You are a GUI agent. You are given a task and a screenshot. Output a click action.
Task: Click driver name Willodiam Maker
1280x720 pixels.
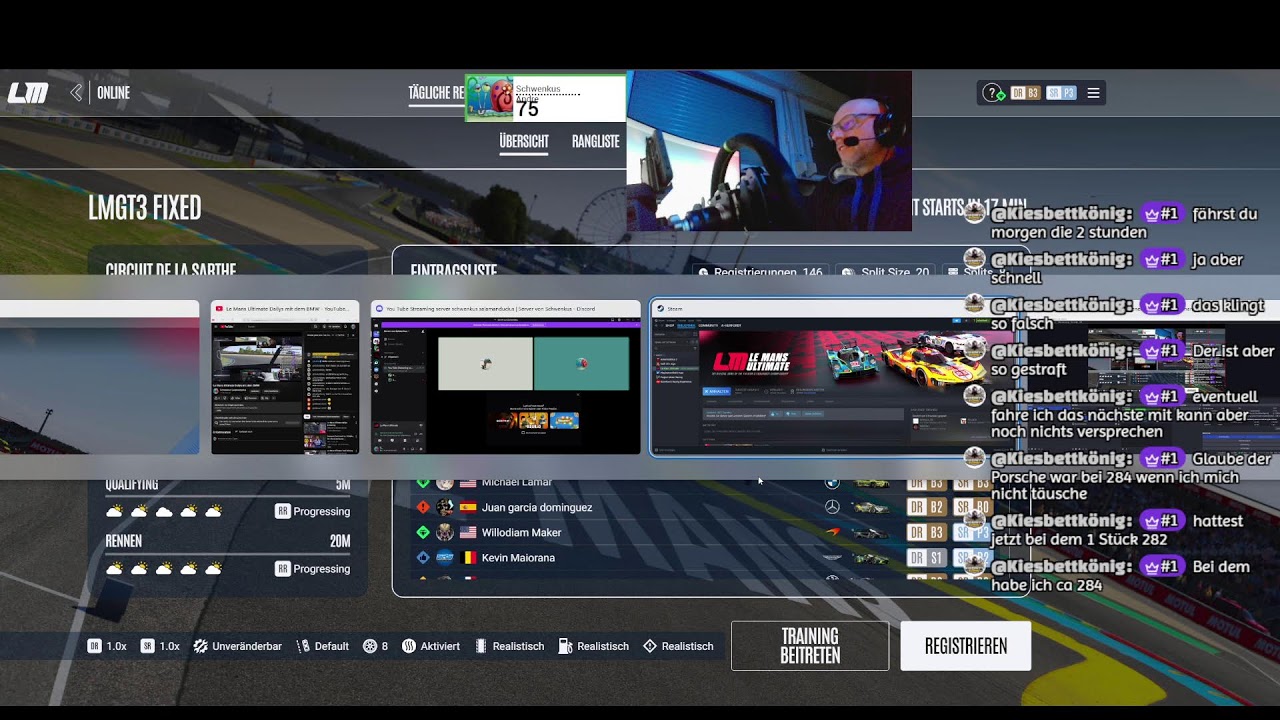[x=521, y=533]
